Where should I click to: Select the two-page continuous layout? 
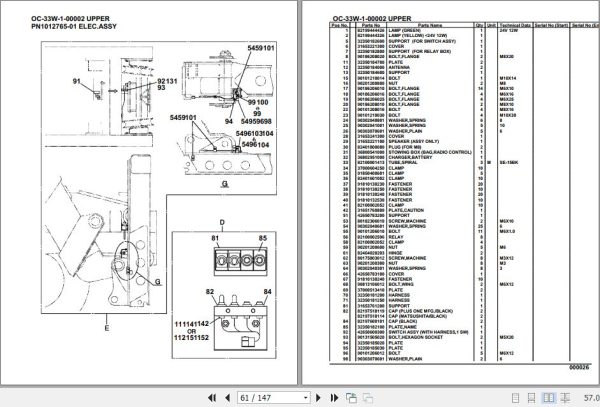click(565, 398)
